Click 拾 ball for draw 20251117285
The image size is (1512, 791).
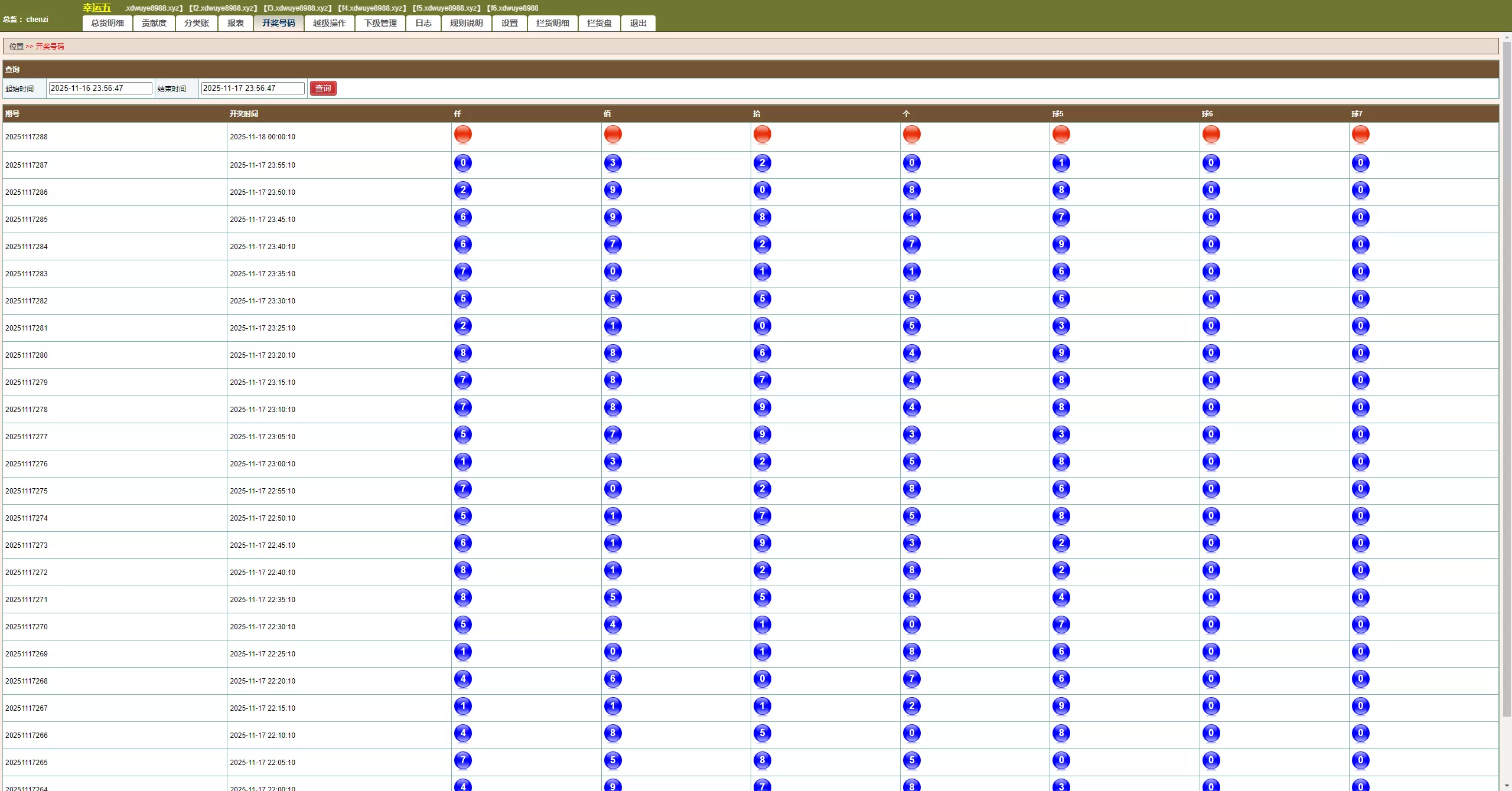tap(762, 217)
